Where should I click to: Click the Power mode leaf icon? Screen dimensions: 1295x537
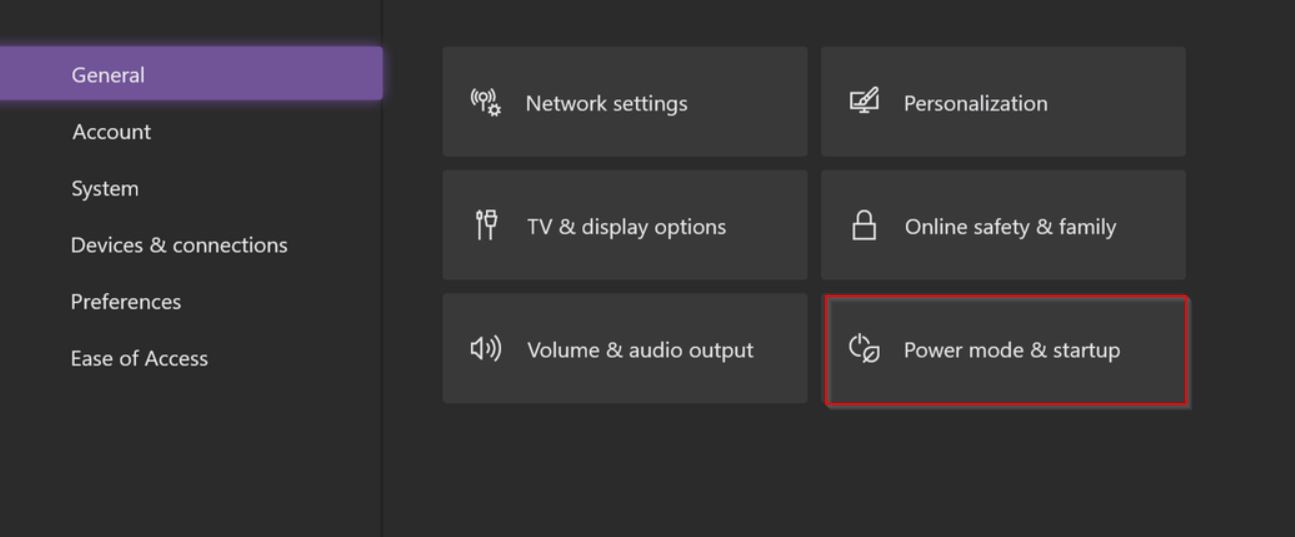864,349
